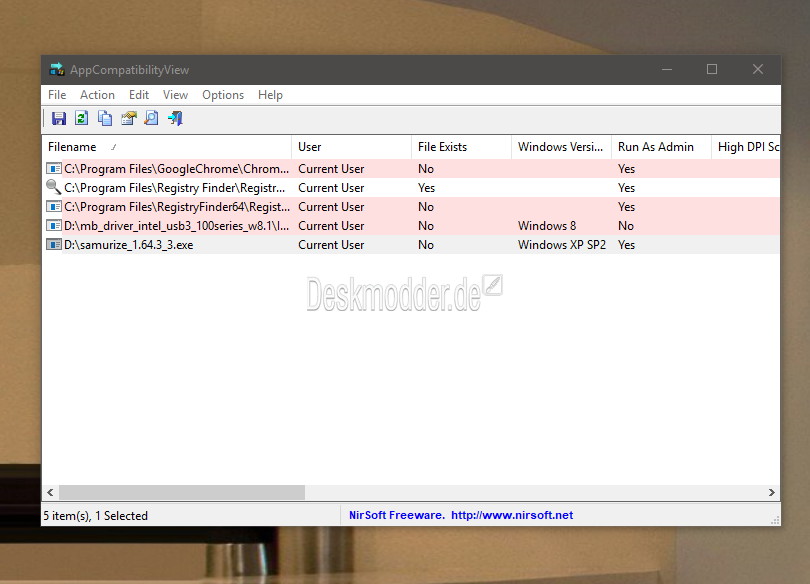Click 'Current User' in the GoogleChrome row
Screen dimensions: 810x584
[331, 169]
